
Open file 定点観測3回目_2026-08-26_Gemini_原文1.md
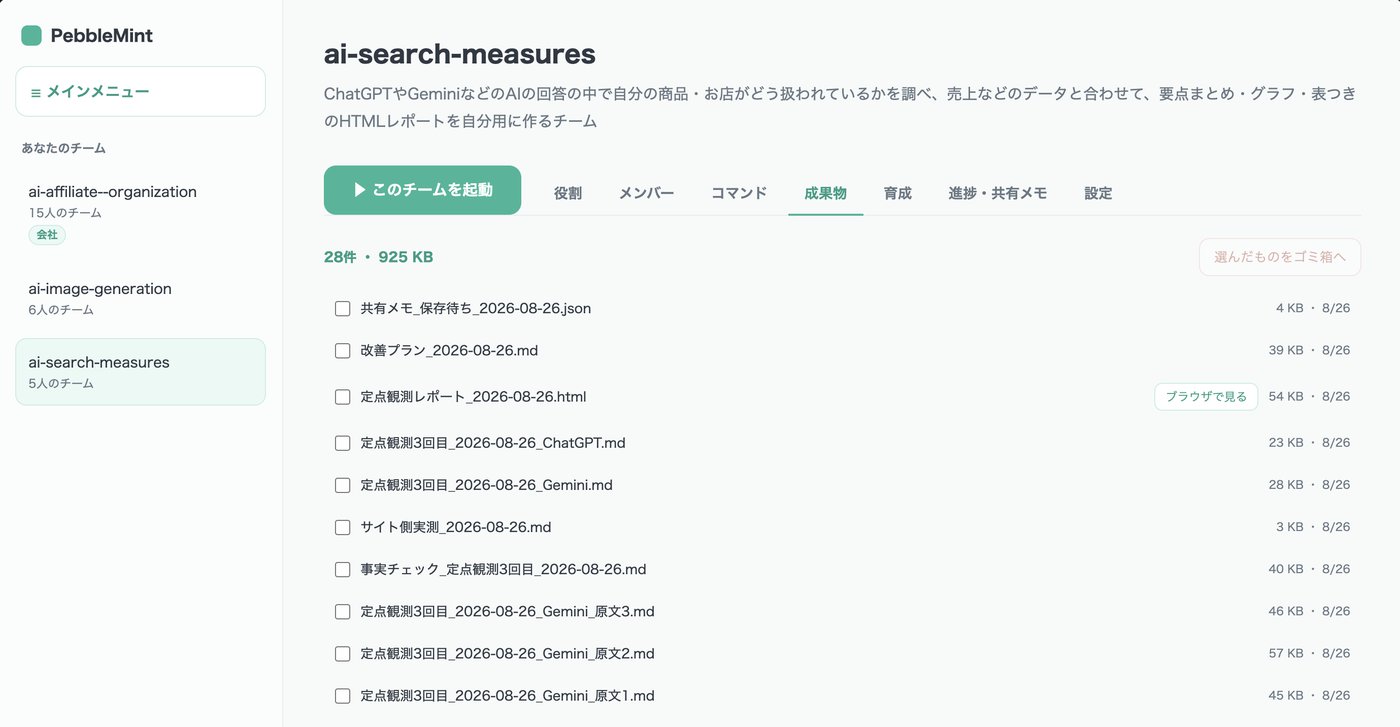[x=508, y=695]
